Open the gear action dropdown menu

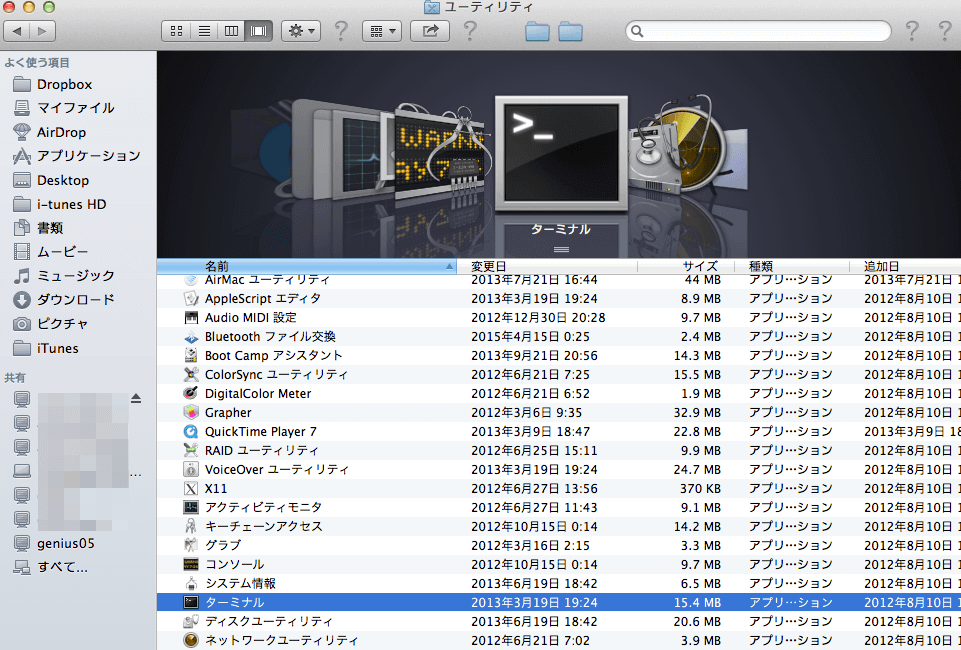click(x=300, y=31)
